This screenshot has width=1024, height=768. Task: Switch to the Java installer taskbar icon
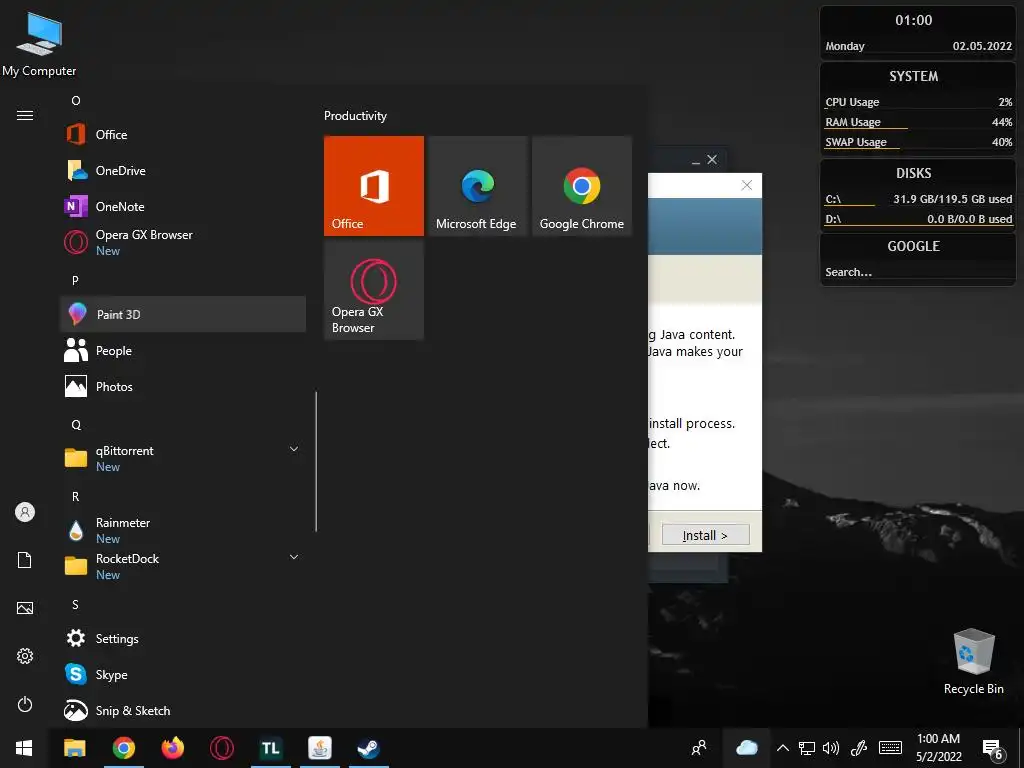pyautogui.click(x=319, y=748)
